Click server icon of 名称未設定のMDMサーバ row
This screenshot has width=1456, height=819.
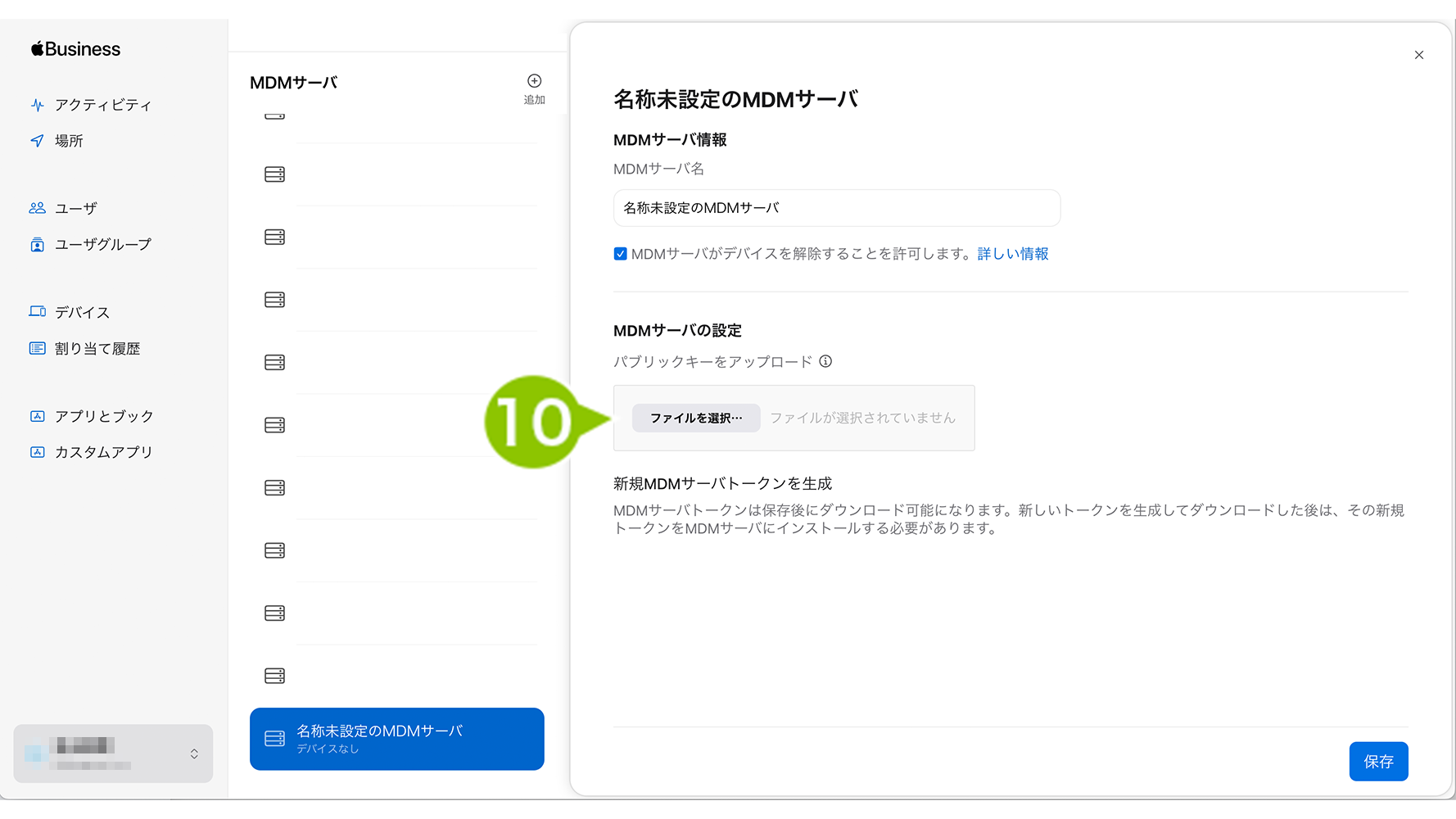274,739
